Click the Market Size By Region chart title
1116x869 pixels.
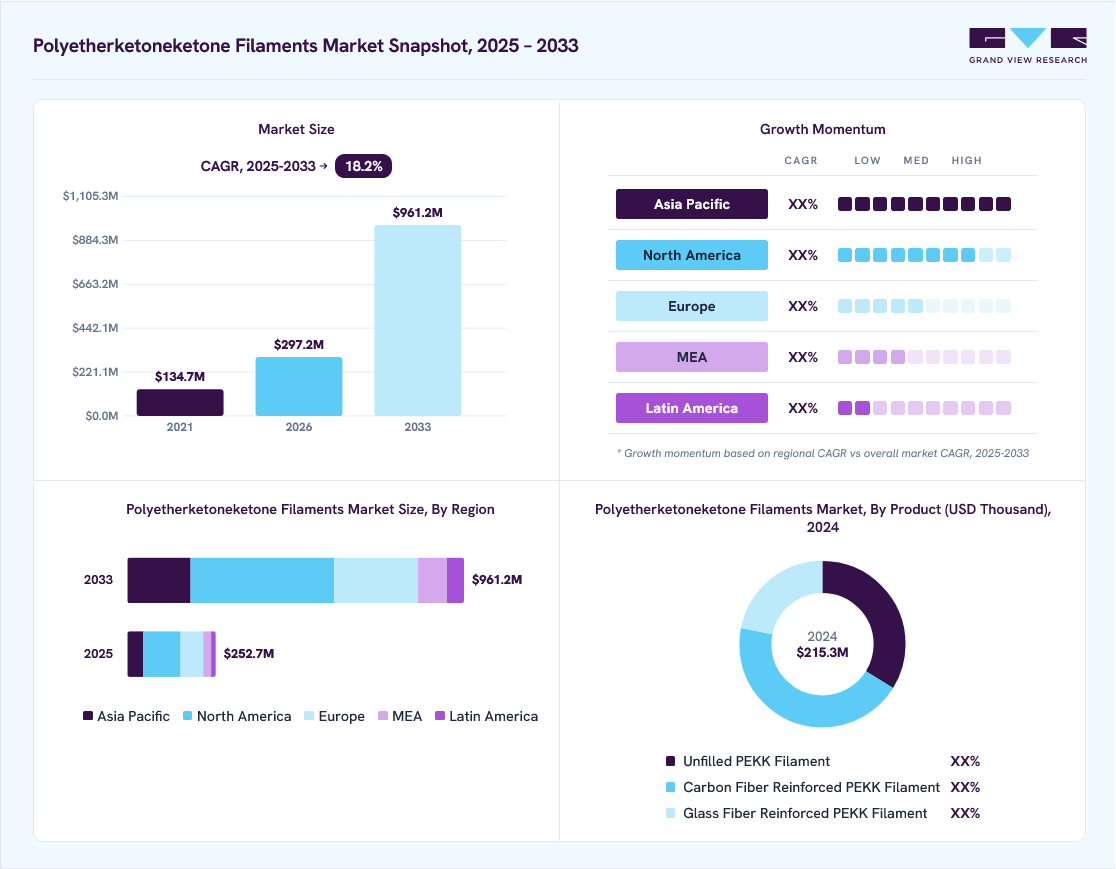point(310,510)
